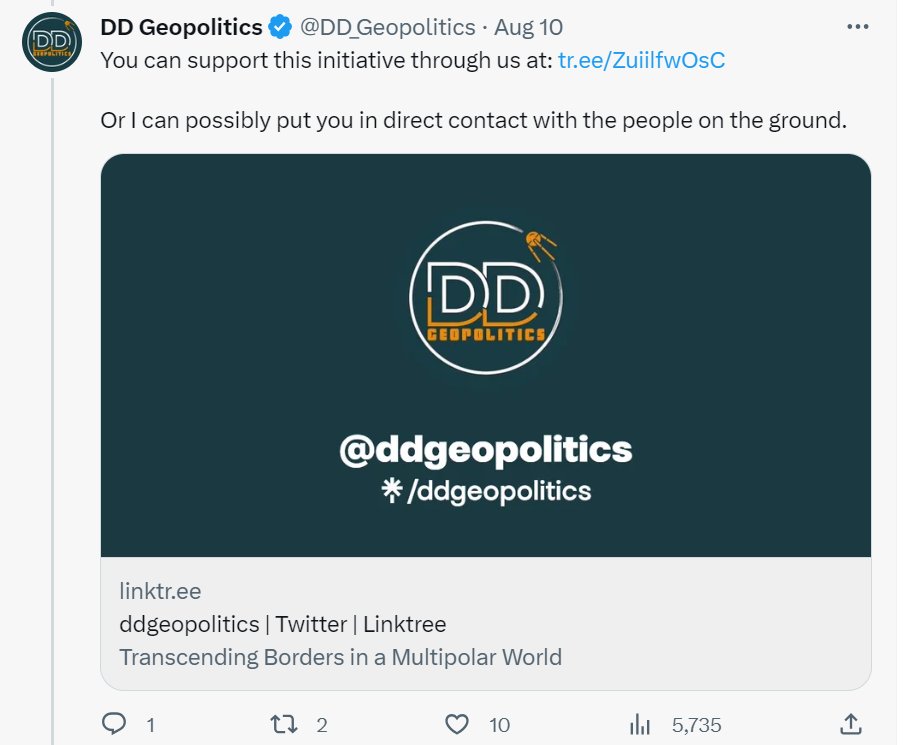
Task: Click the like count of 10
Action: [499, 725]
